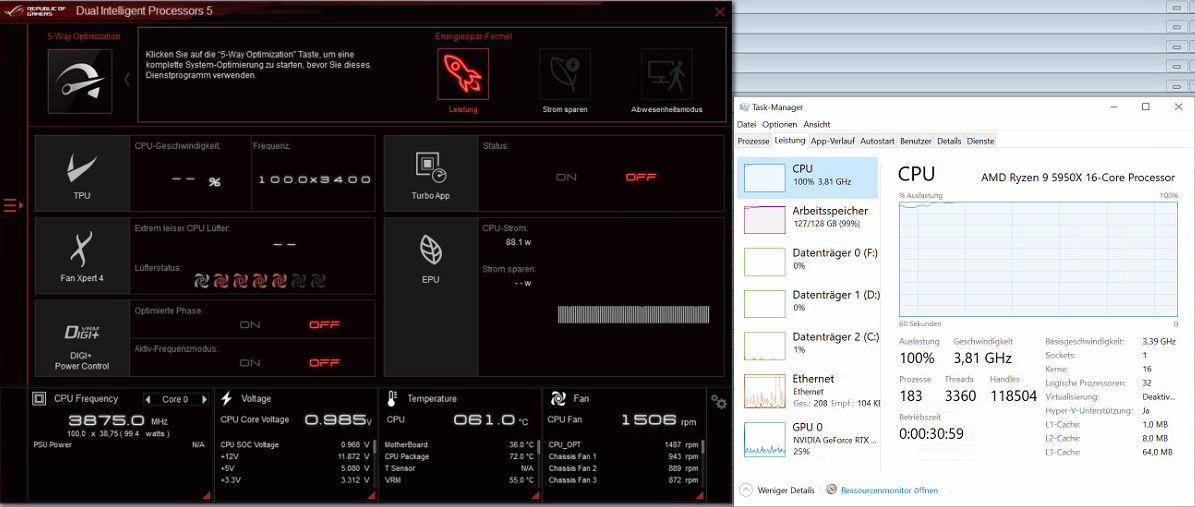
Task: Set Aktiv-Frequenzmodus to ON
Action: 250,363
